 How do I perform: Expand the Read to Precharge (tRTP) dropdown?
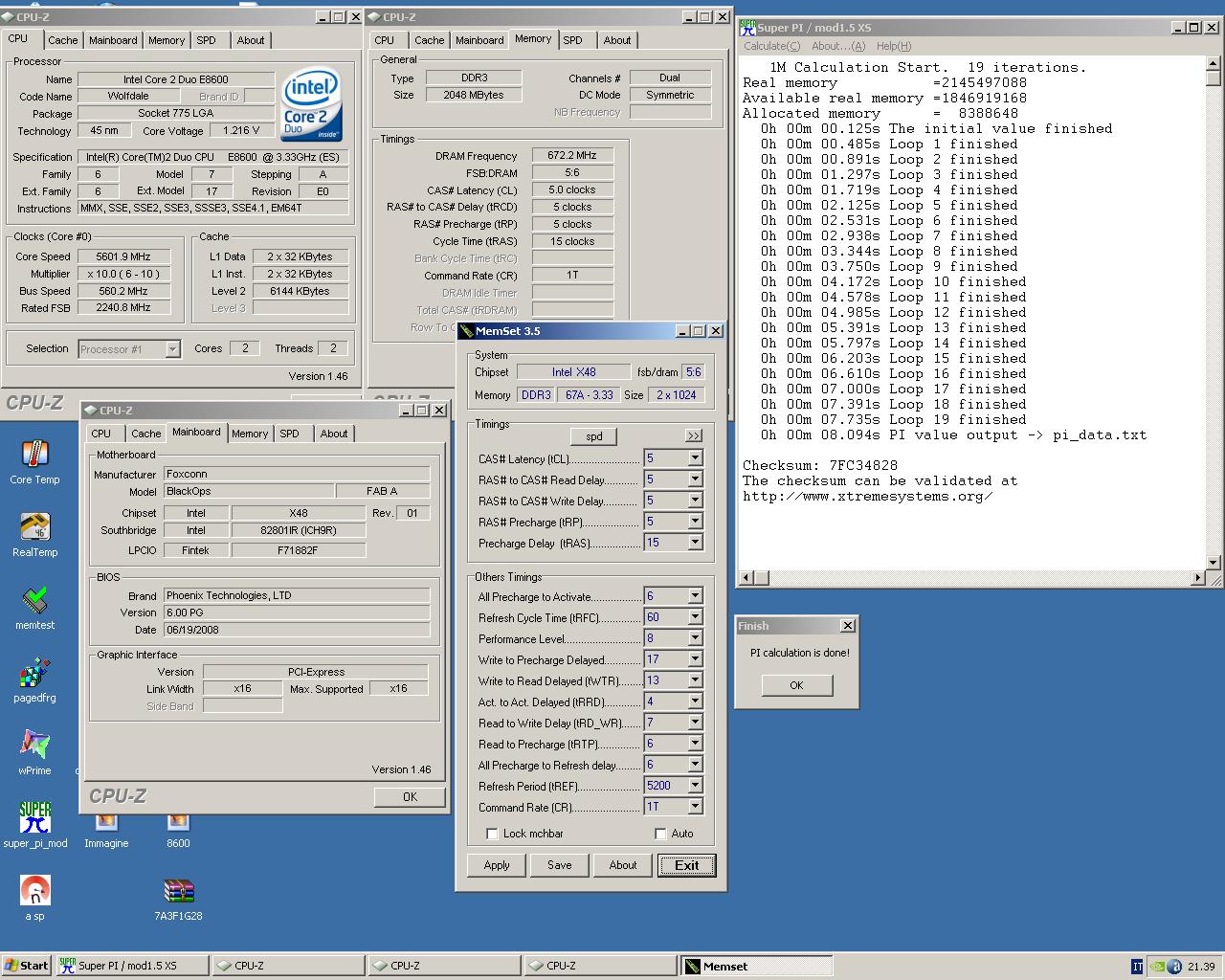[696, 744]
